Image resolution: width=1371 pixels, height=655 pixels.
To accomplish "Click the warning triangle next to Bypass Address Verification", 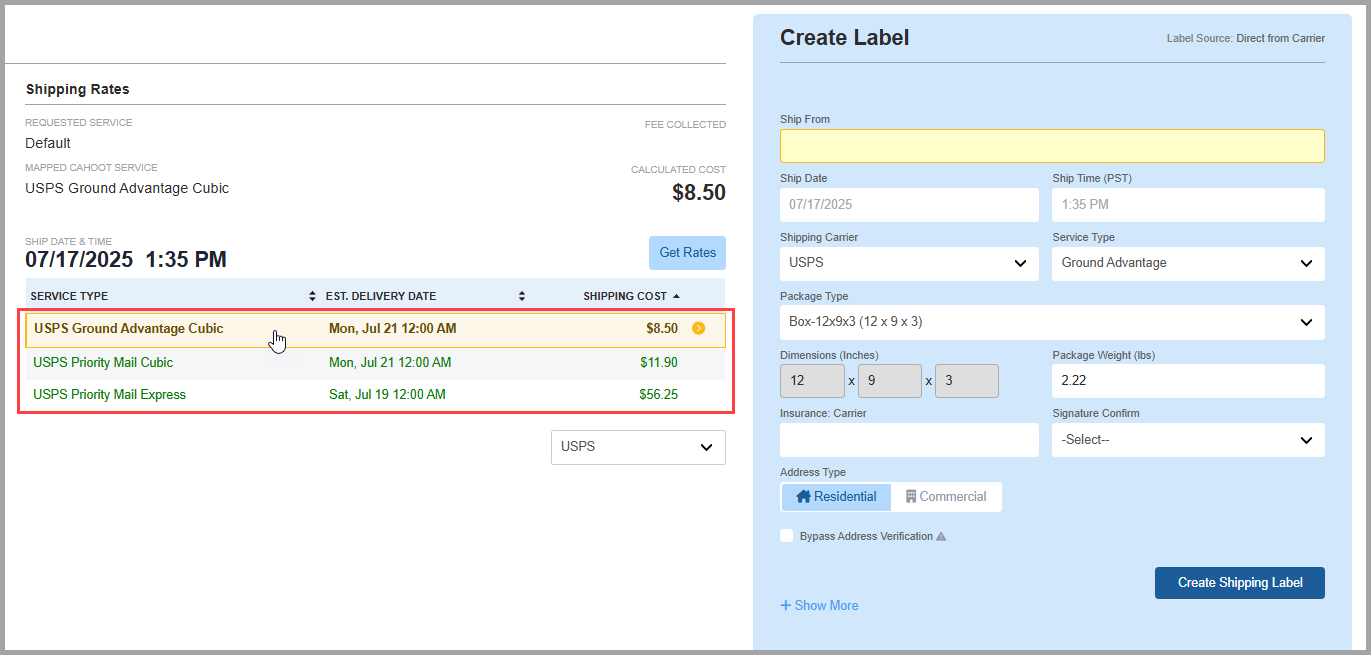I will (941, 537).
